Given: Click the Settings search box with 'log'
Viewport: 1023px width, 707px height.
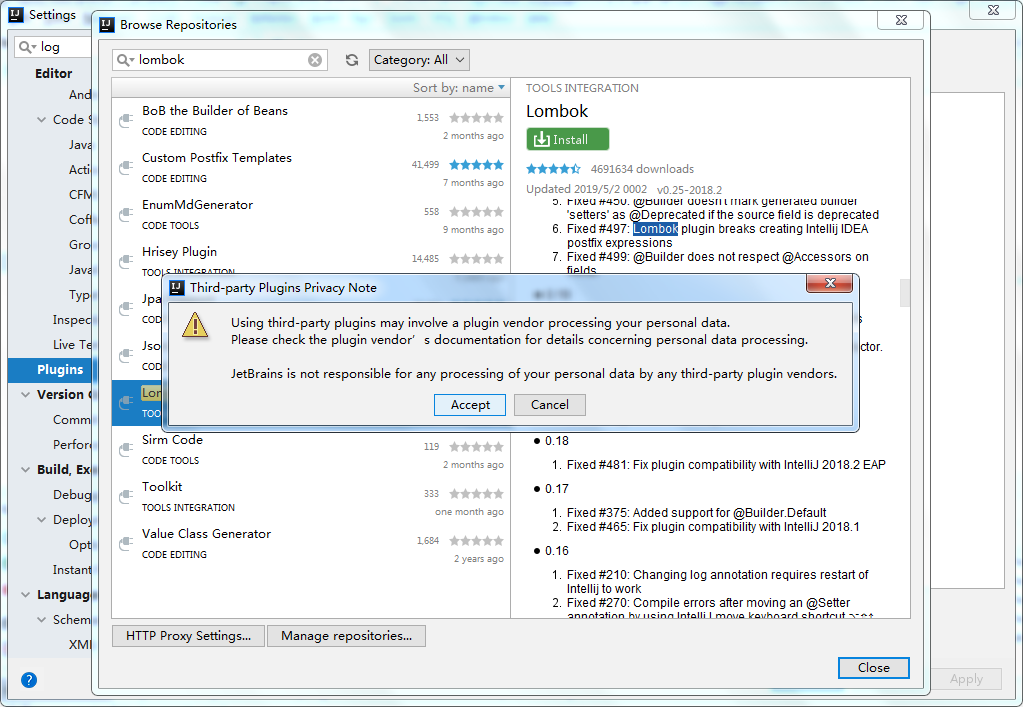Looking at the screenshot, I should click(x=53, y=47).
